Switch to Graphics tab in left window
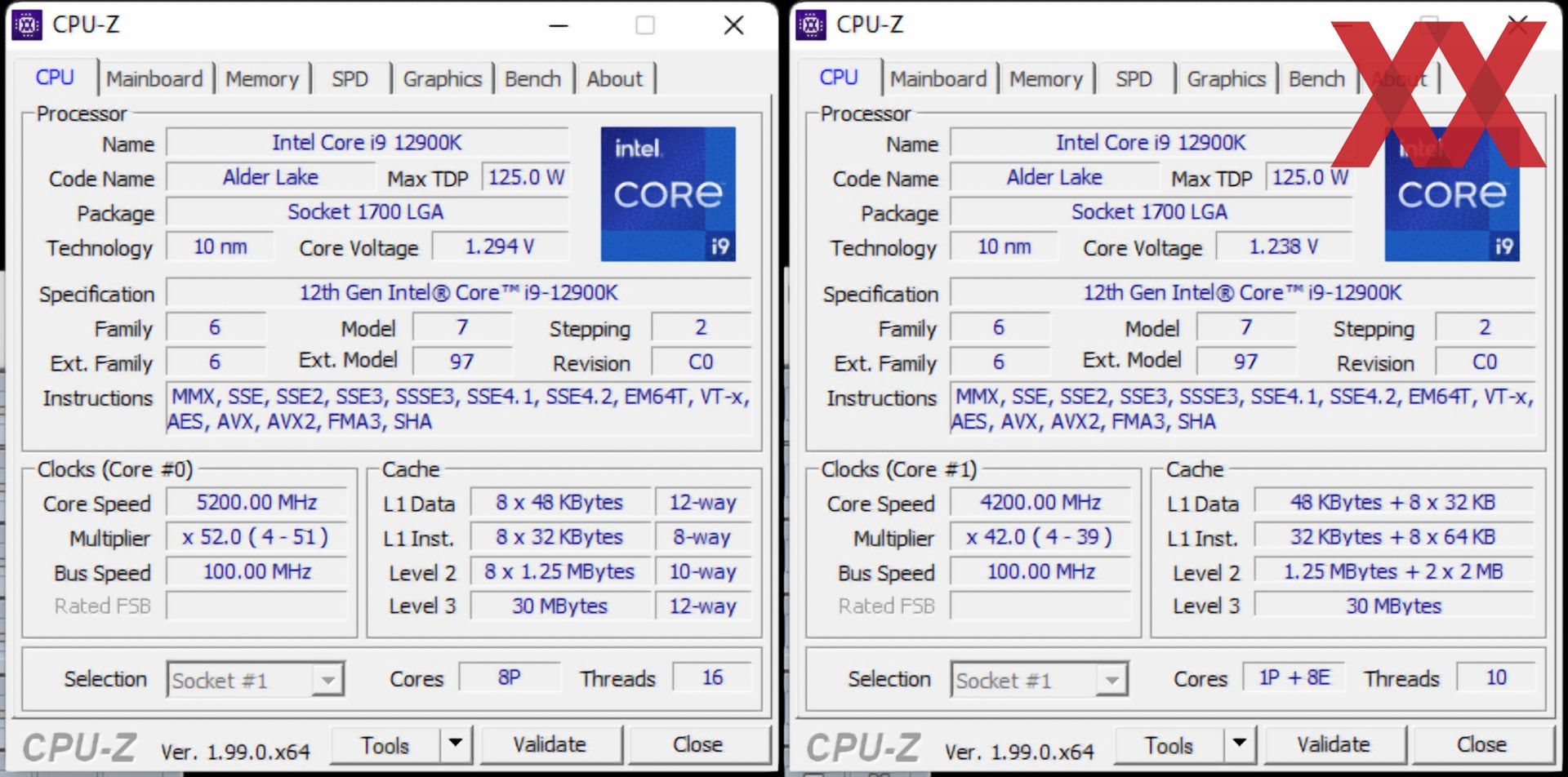The height and width of the screenshot is (777, 1568). tap(443, 79)
